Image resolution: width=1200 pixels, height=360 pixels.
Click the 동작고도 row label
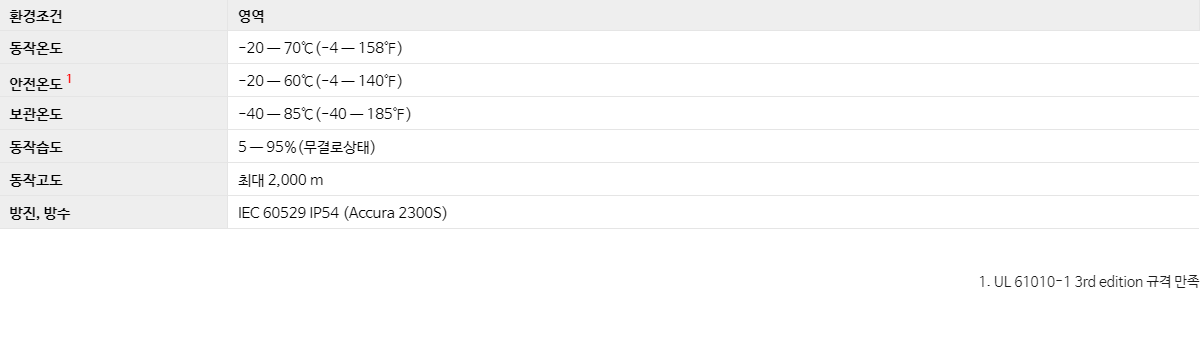click(36, 180)
